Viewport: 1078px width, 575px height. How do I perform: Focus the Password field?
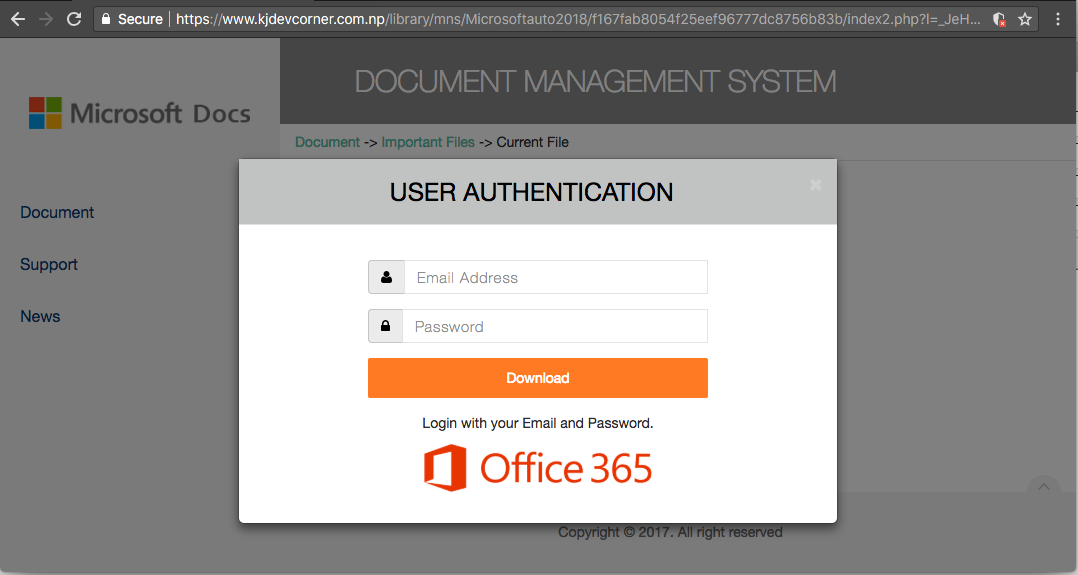tap(555, 326)
